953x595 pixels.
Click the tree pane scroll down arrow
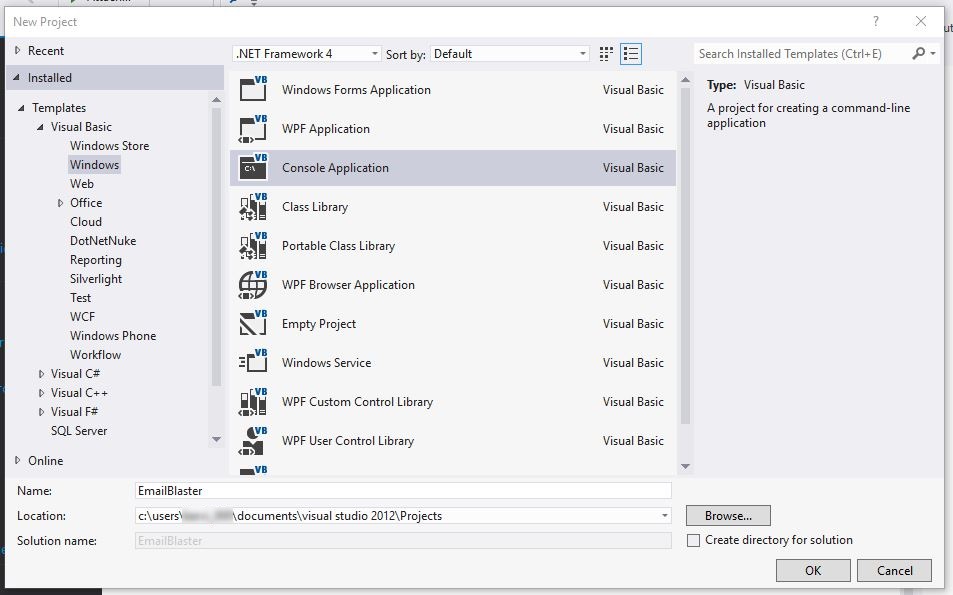pos(216,439)
